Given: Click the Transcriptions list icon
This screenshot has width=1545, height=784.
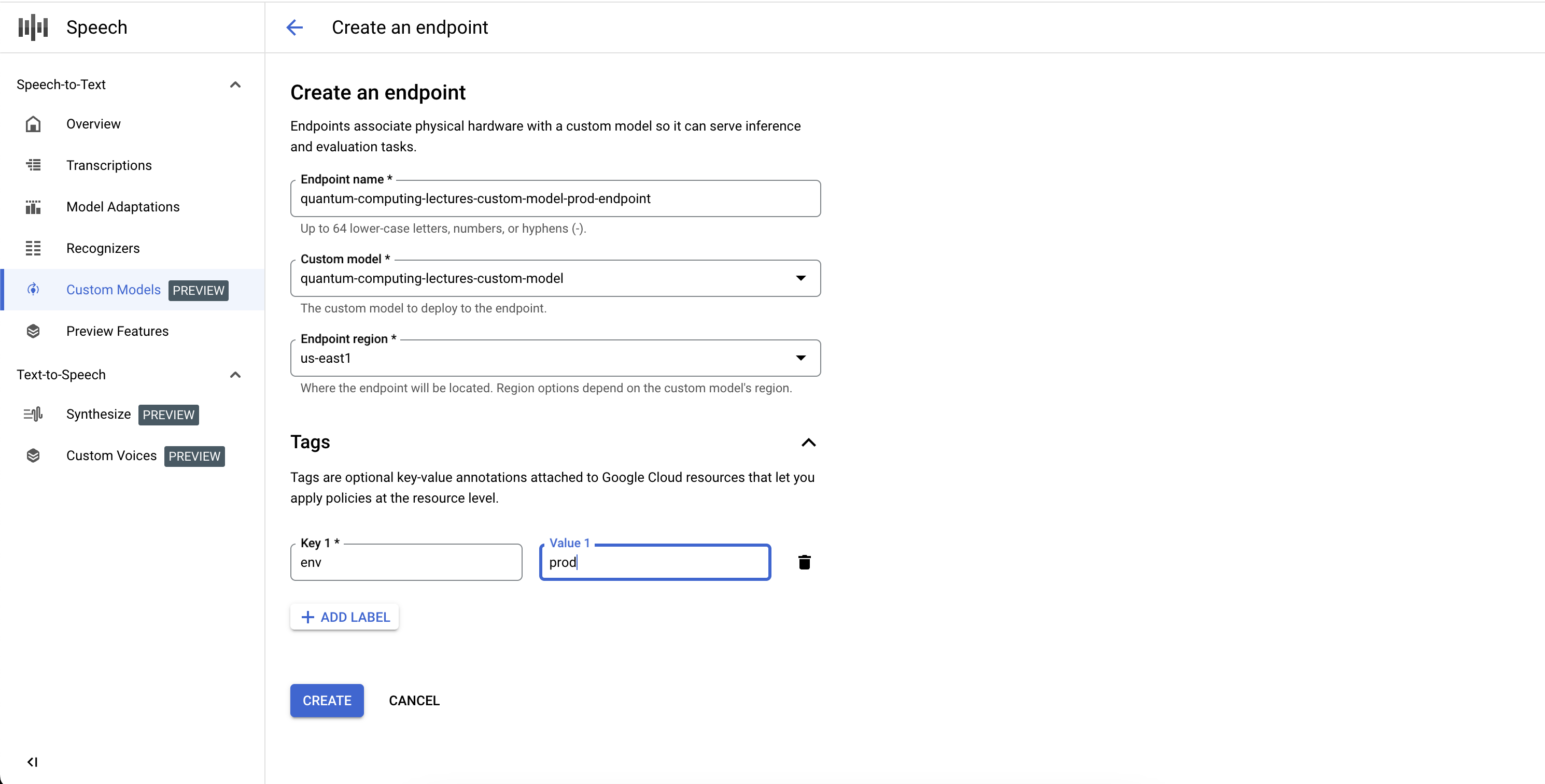Looking at the screenshot, I should (x=35, y=164).
